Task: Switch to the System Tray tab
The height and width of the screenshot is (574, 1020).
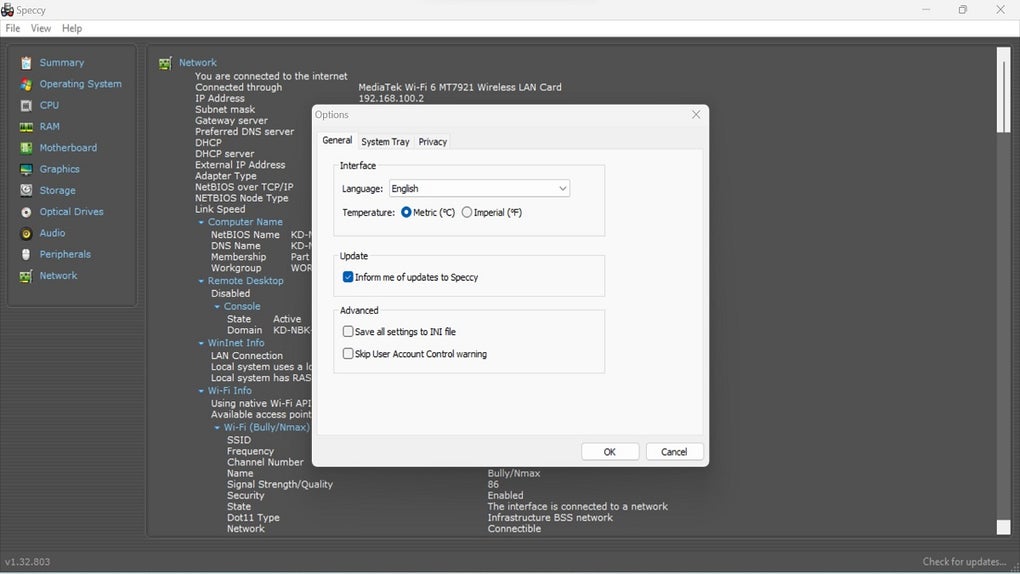Action: point(385,142)
